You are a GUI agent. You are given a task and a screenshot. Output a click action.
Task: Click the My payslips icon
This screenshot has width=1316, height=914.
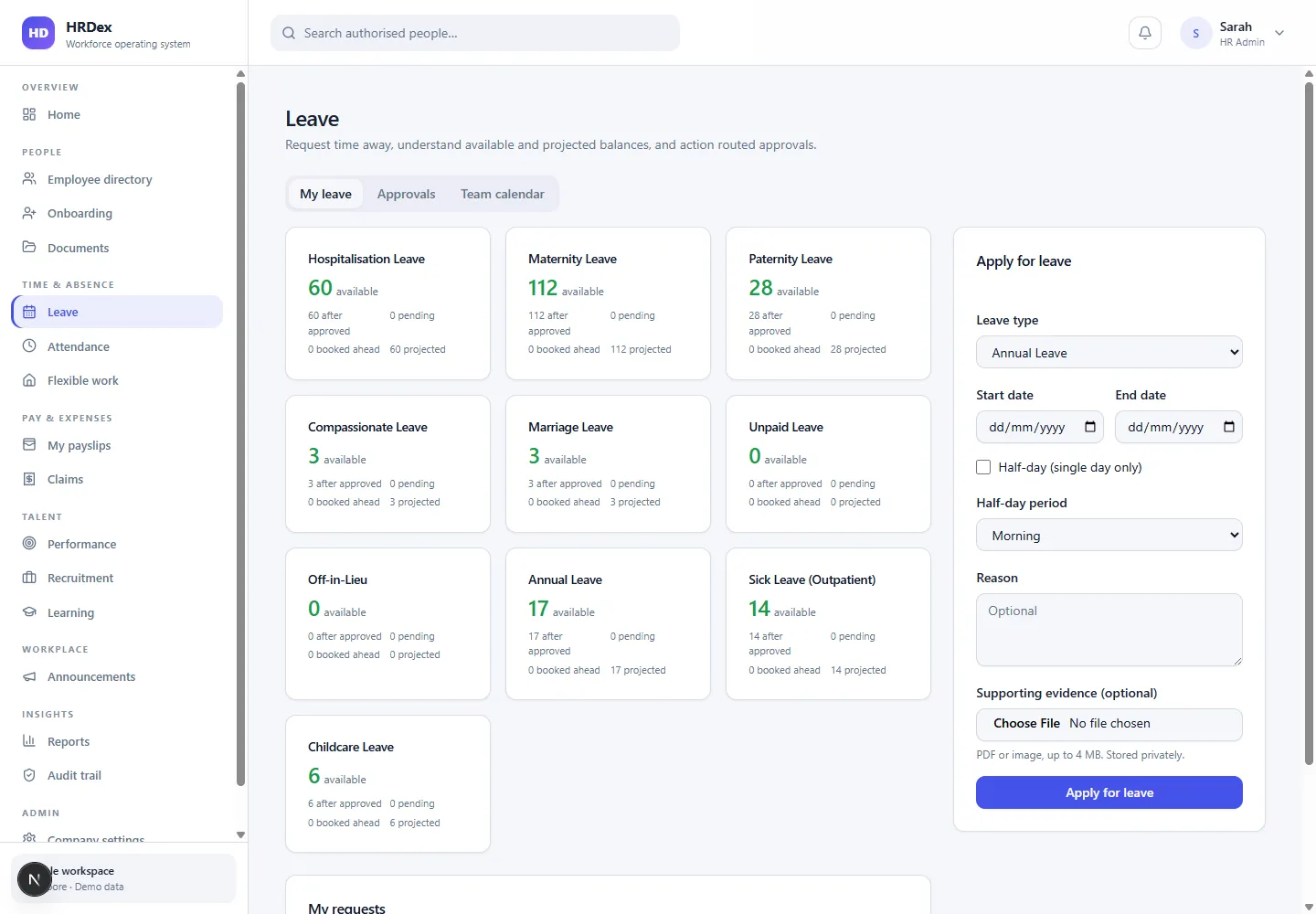click(x=29, y=445)
